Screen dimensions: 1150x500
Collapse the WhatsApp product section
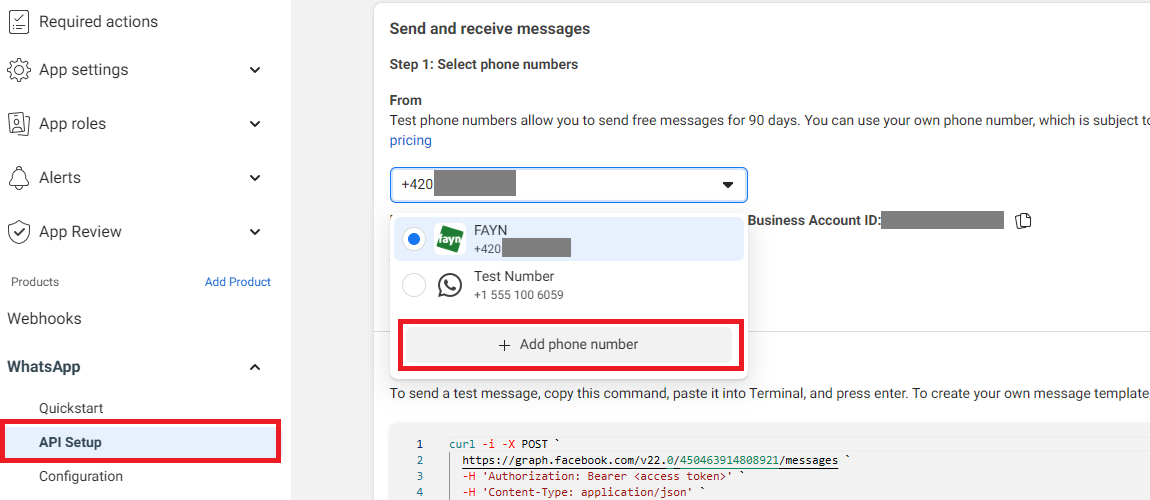click(255, 367)
